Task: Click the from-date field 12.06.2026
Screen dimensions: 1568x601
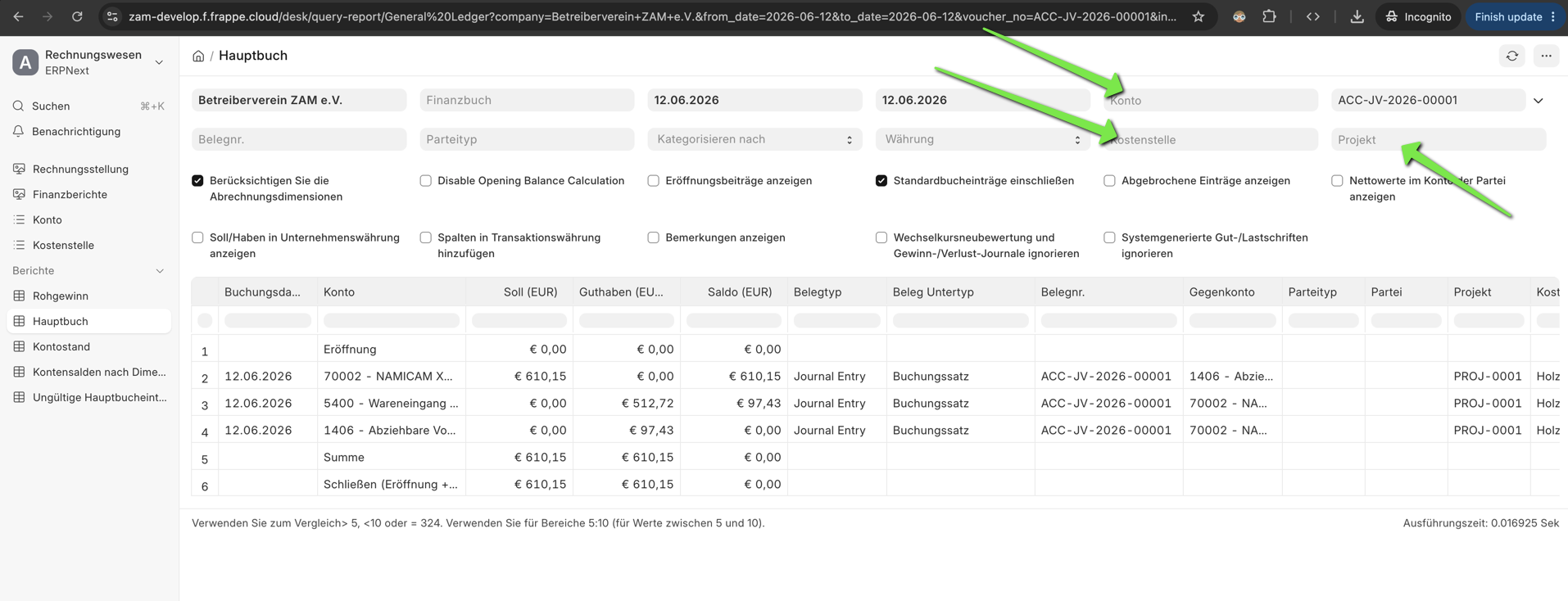Action: coord(755,100)
